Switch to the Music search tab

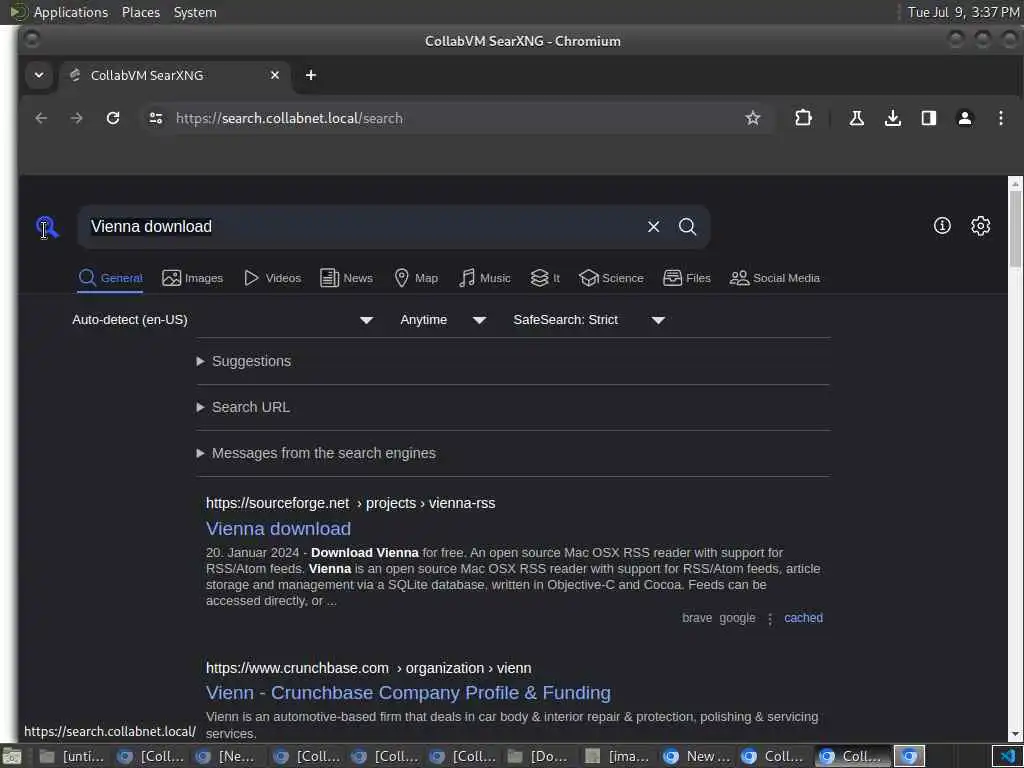tap(485, 278)
